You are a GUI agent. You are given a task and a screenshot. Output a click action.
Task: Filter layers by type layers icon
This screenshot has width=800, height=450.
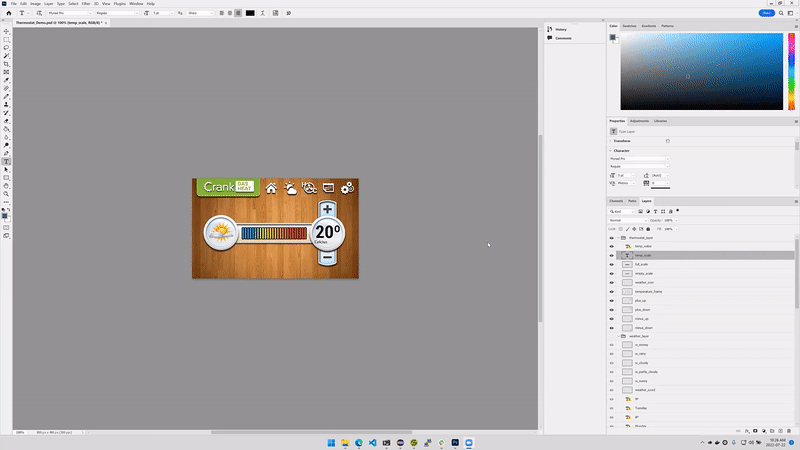point(655,211)
